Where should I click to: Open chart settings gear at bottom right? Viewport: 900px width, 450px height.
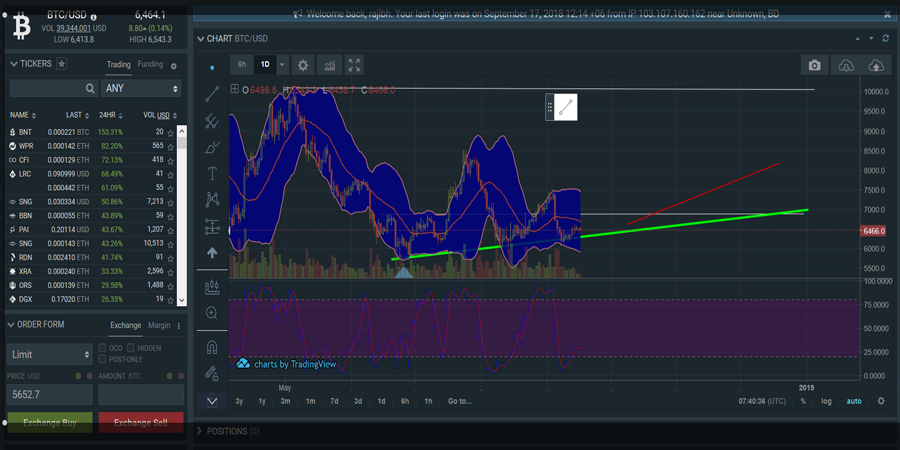click(x=881, y=401)
